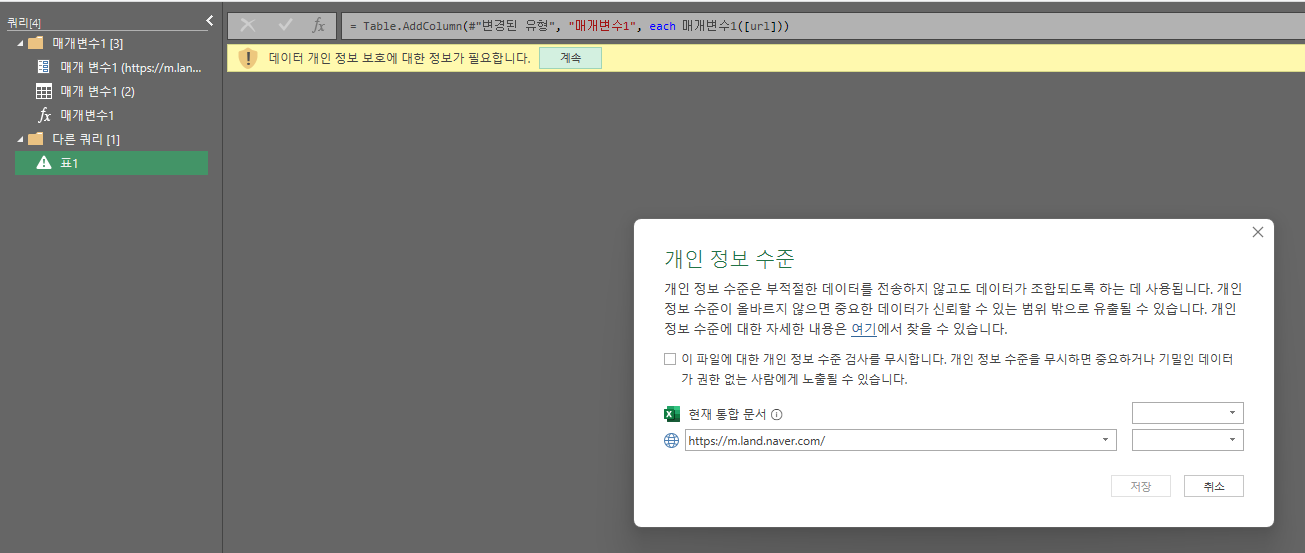Click the globe icon beside the URL field

[x=672, y=440]
